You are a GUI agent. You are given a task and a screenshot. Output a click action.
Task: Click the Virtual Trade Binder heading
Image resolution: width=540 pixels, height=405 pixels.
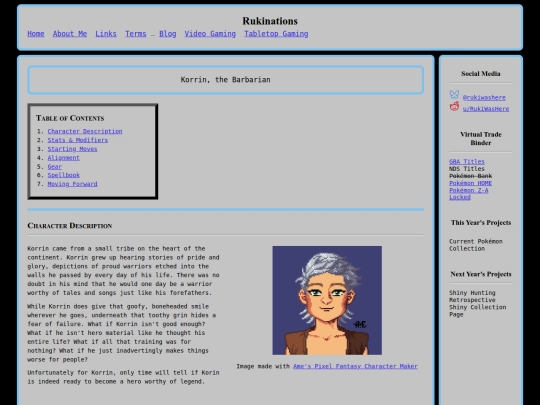point(481,138)
